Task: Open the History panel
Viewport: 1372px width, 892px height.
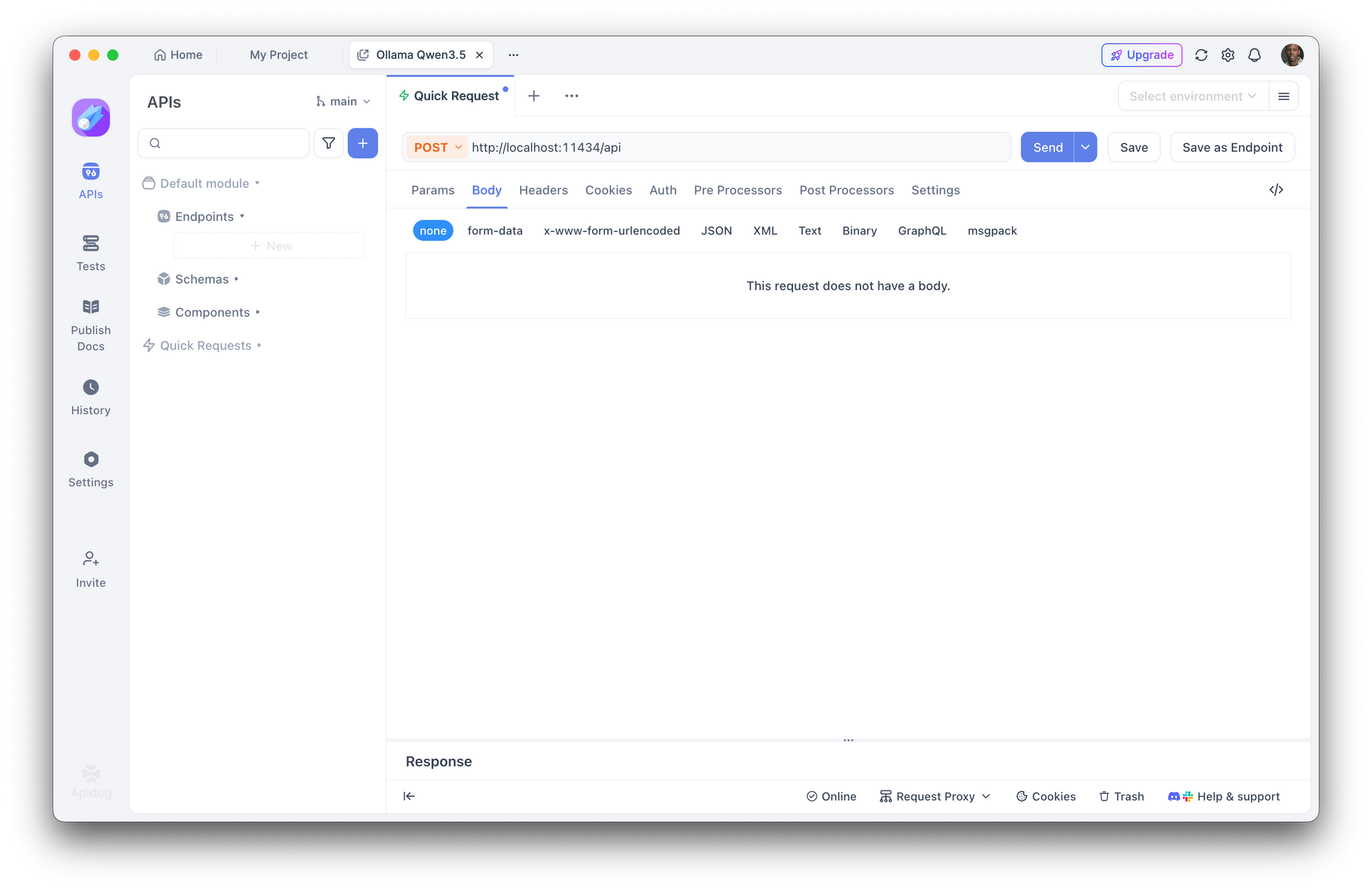Action: point(91,397)
